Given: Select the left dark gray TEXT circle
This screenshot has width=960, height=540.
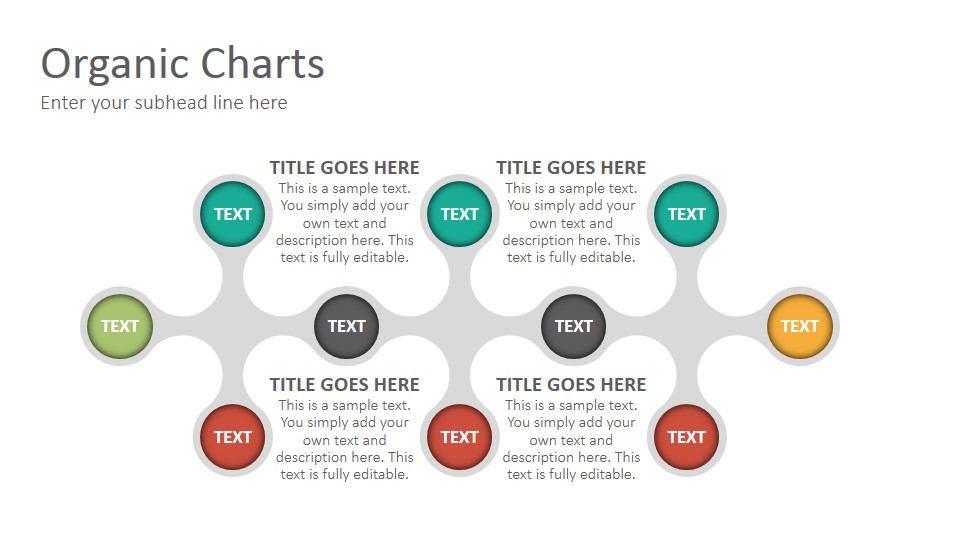Looking at the screenshot, I should (347, 326).
